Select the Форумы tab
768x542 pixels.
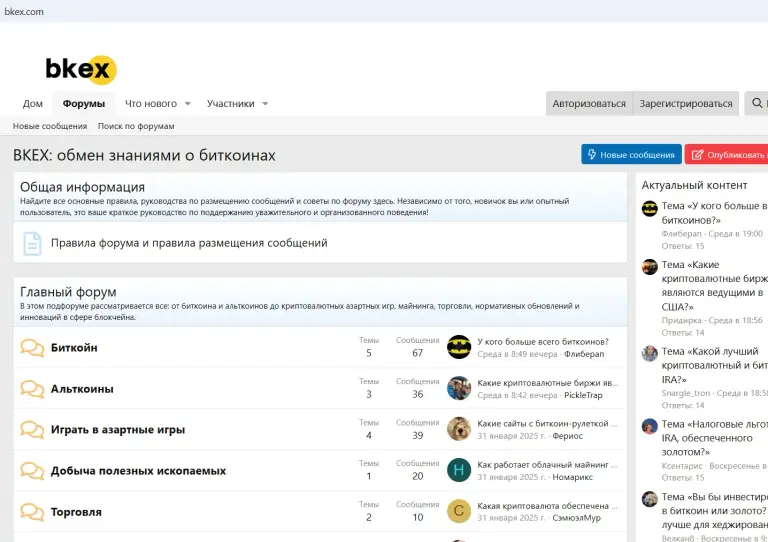coord(84,104)
